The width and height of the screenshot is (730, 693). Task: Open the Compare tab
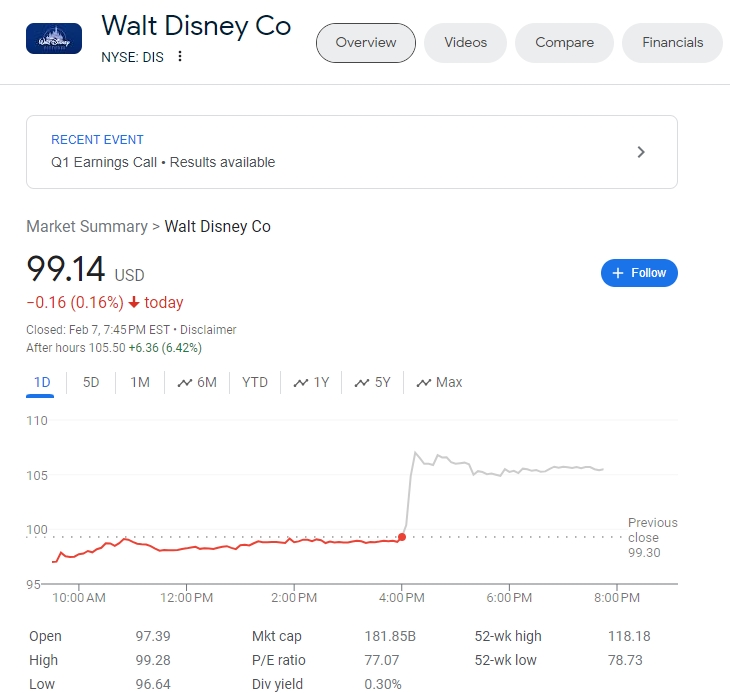coord(564,43)
